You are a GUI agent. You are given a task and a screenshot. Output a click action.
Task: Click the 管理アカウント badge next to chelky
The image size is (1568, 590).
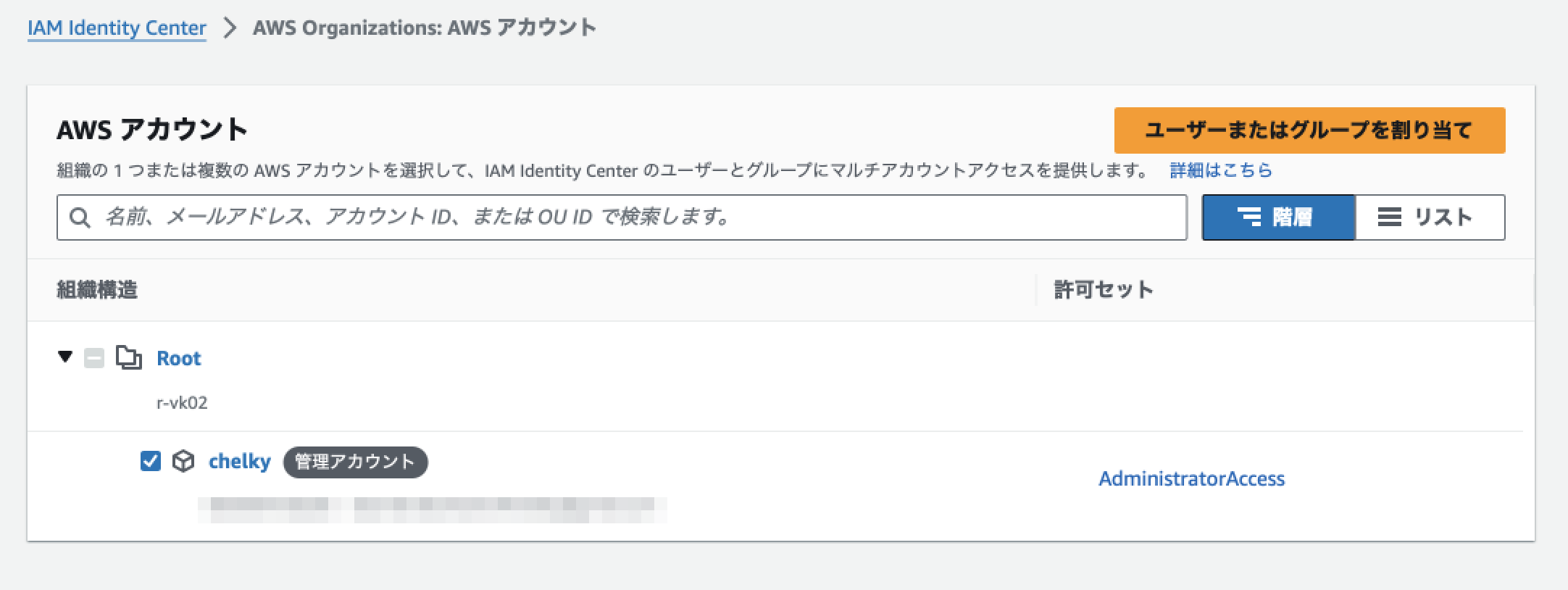(x=356, y=462)
